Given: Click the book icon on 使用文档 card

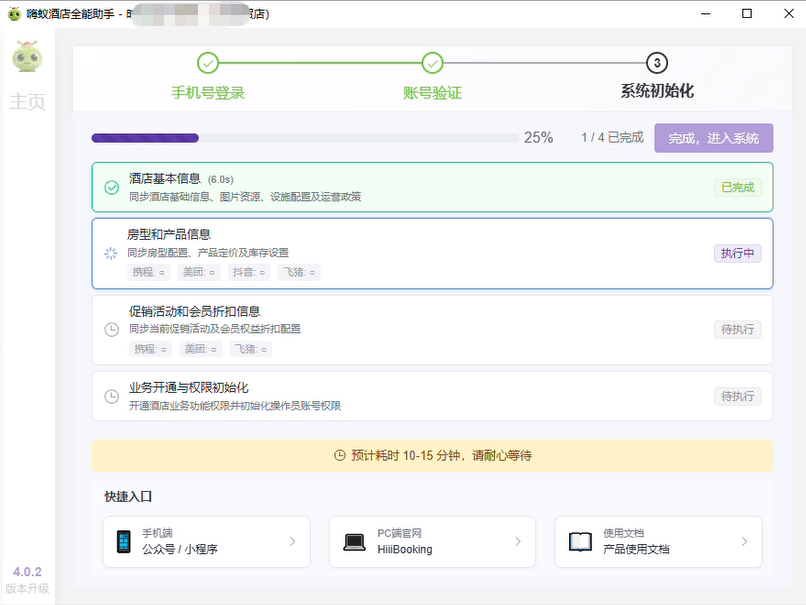Looking at the screenshot, I should [583, 539].
